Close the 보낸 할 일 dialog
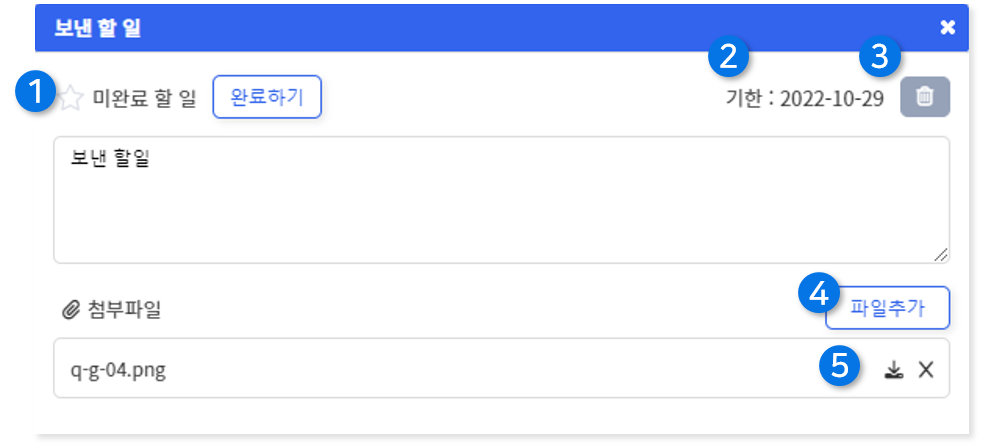The height and width of the screenshot is (447, 982). click(x=948, y=28)
